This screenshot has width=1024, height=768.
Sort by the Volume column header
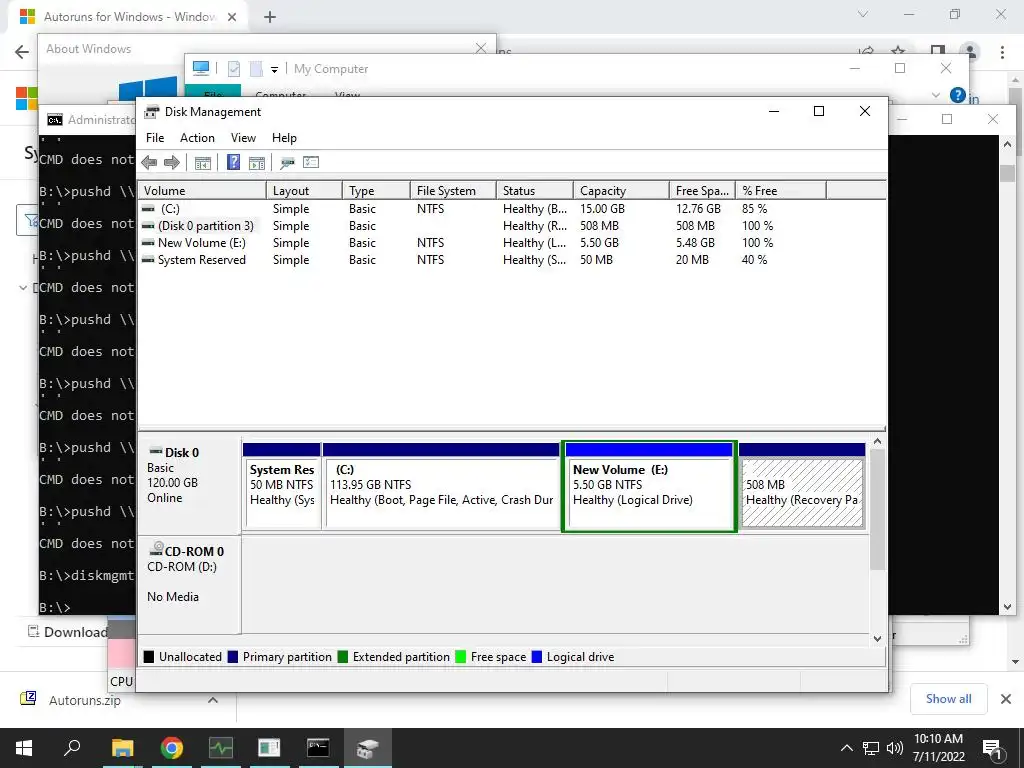[x=202, y=191]
